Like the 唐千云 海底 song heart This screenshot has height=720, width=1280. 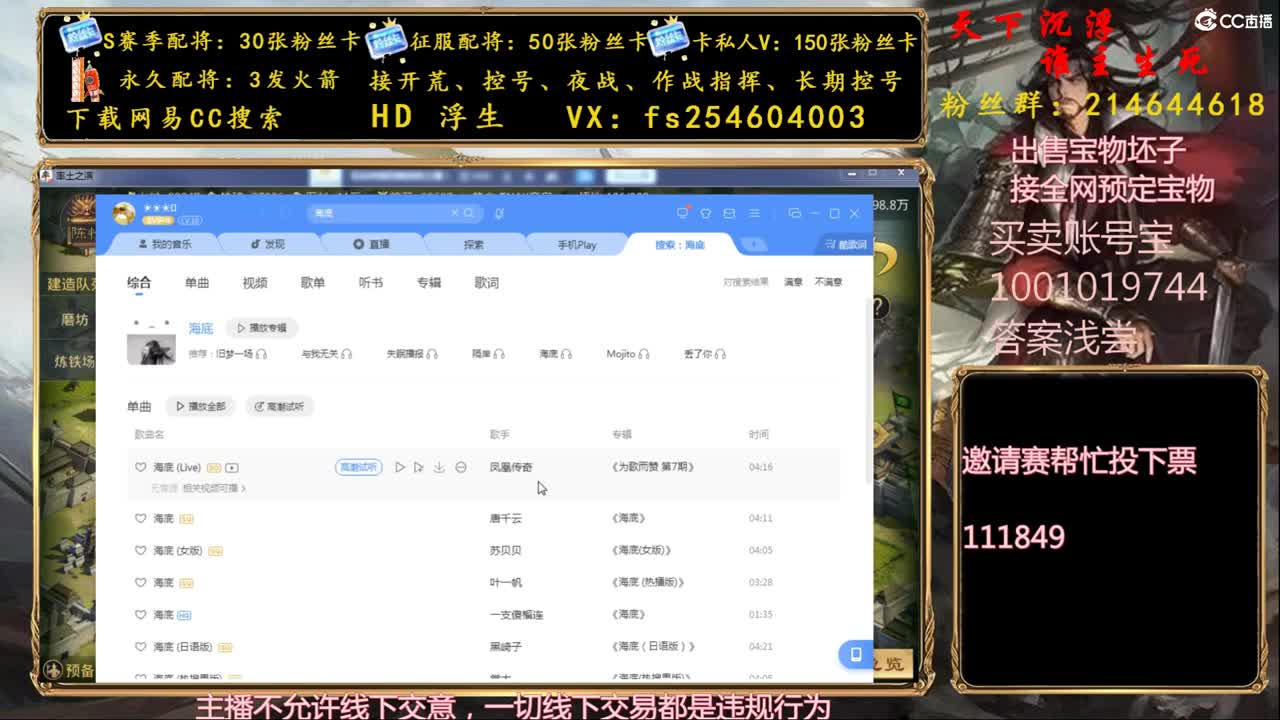[140, 518]
